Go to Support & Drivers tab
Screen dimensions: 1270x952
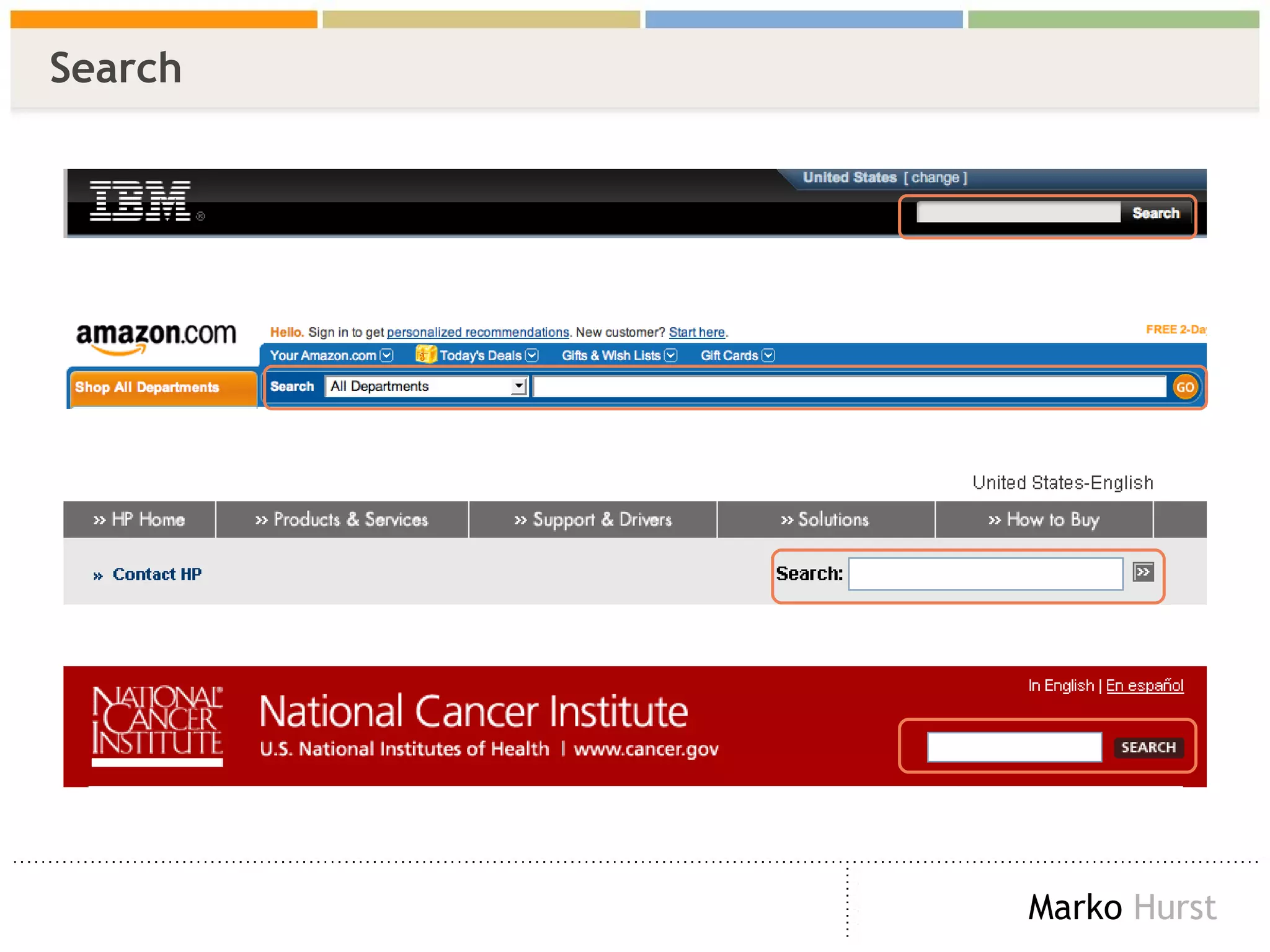593,519
